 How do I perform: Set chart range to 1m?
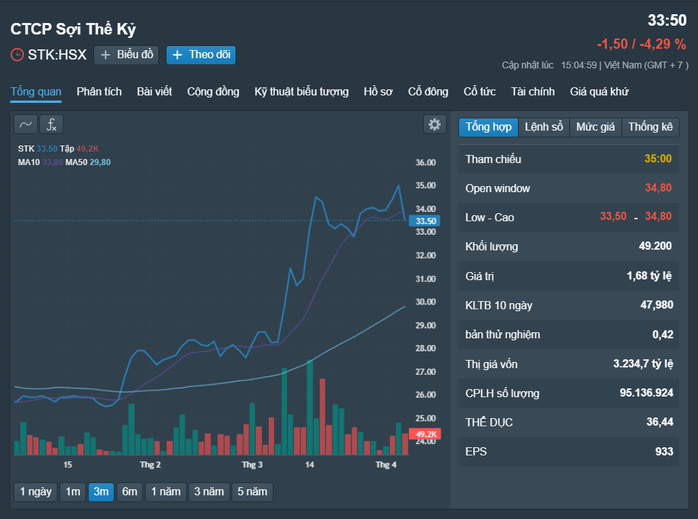coord(73,492)
